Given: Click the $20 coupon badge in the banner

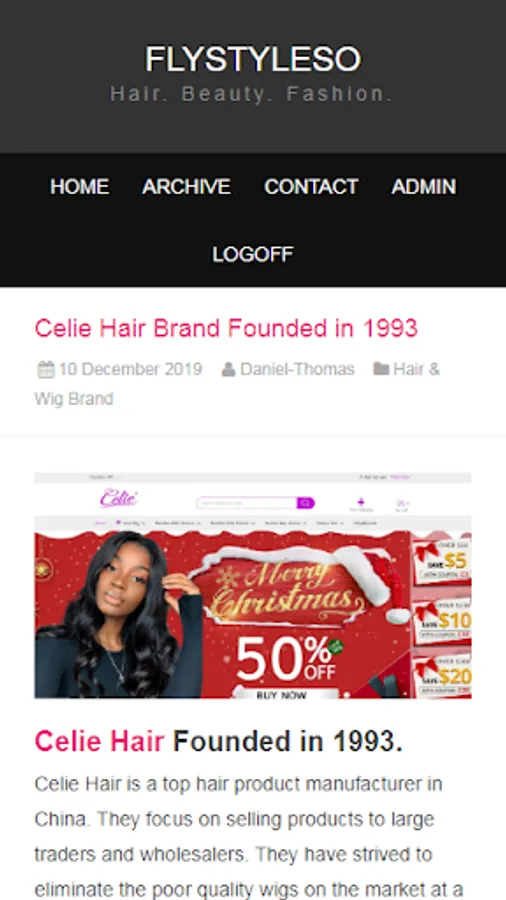Looking at the screenshot, I should (442, 676).
